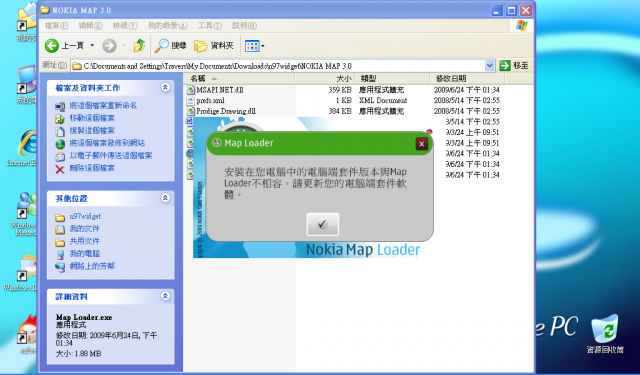Viewport: 640px width, 375px height.
Task: Select the MSAPI.NET.dll file
Action: point(220,90)
